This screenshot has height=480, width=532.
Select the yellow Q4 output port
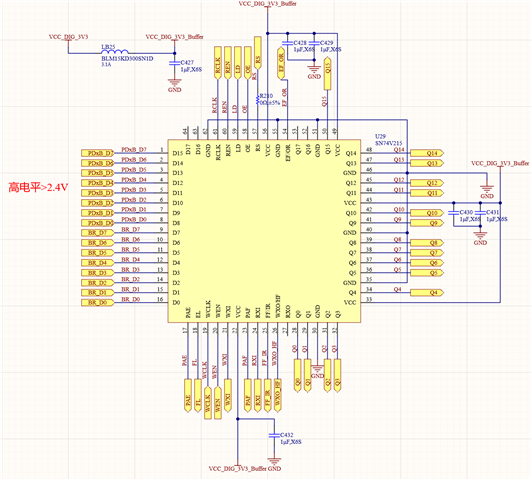pos(427,292)
